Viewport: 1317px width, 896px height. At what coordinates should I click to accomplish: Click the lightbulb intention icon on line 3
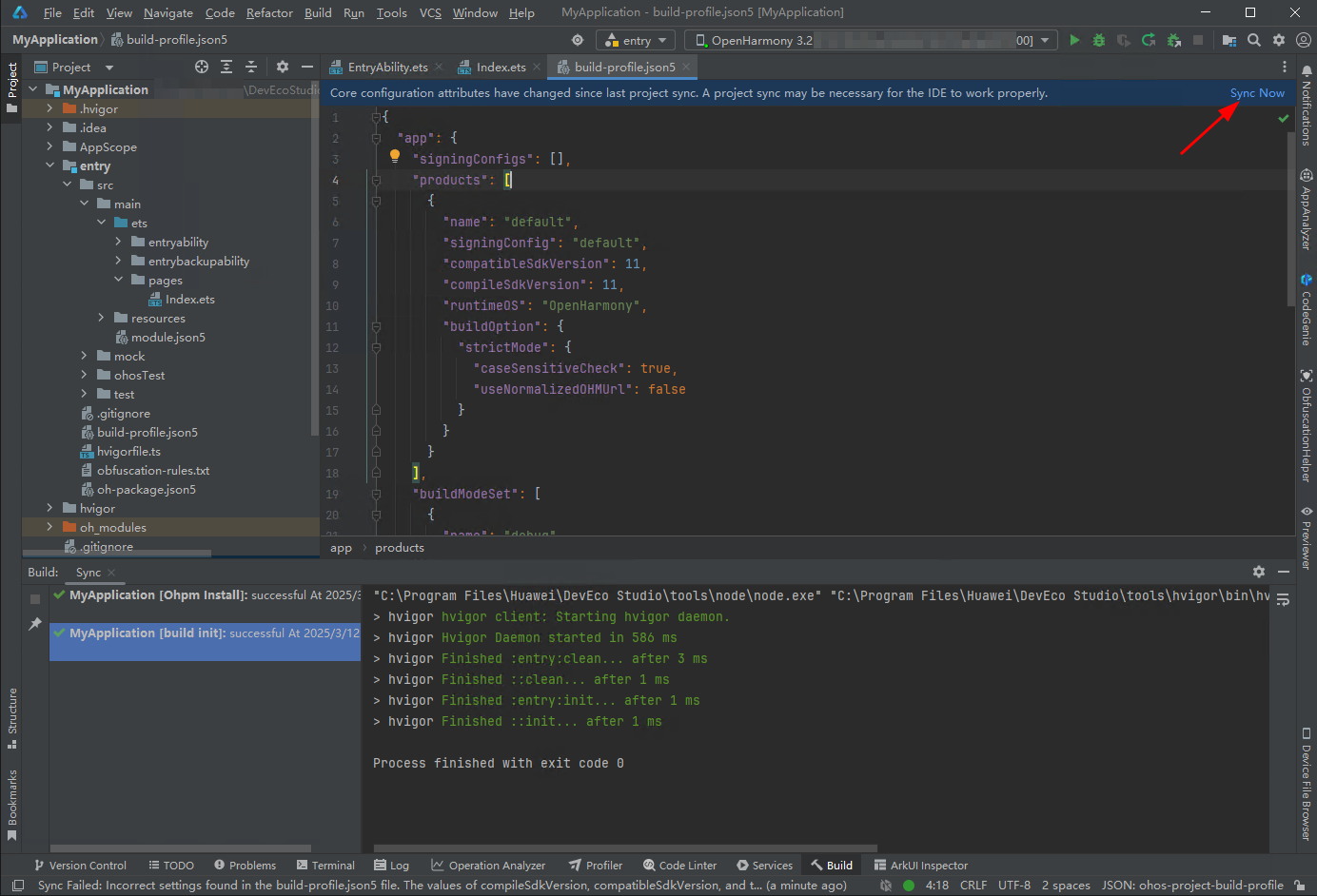395,157
